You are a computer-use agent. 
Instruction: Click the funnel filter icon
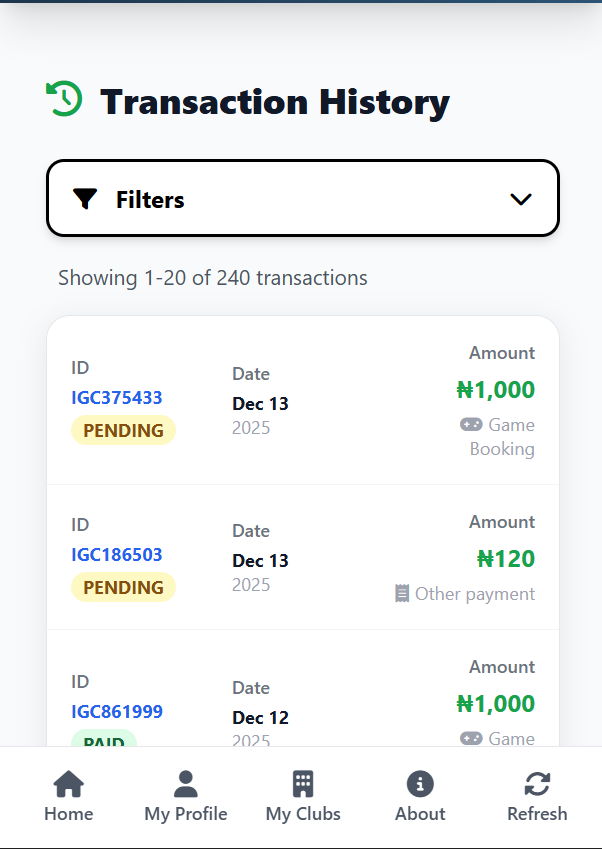coord(86,199)
